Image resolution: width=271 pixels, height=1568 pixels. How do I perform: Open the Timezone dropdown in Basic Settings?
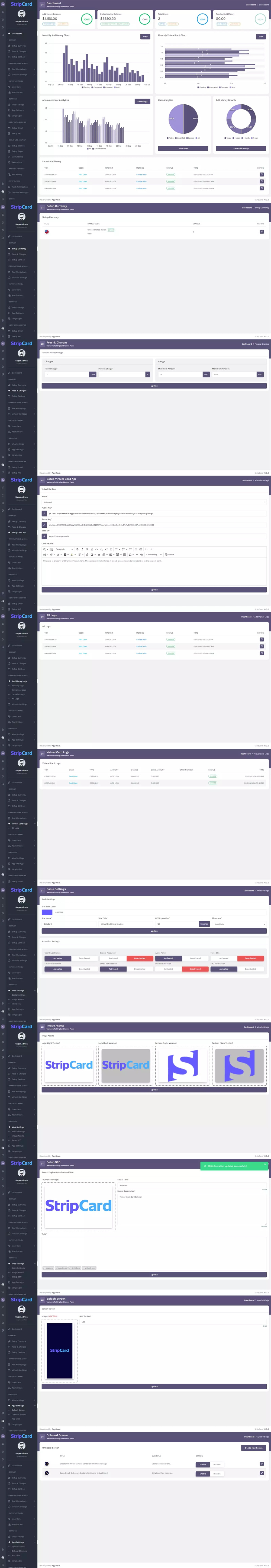pyautogui.click(x=239, y=924)
